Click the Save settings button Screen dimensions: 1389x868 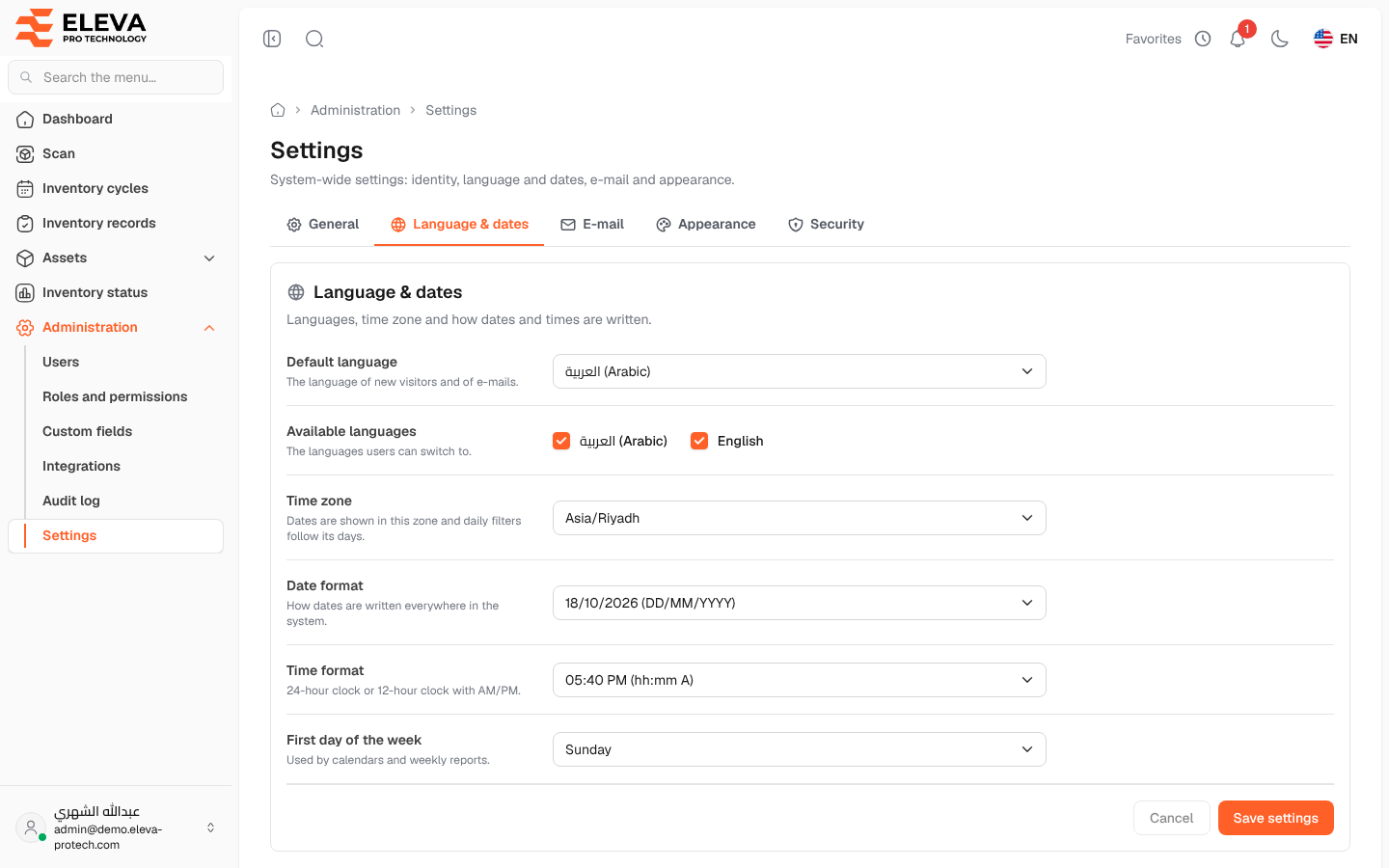[1276, 818]
